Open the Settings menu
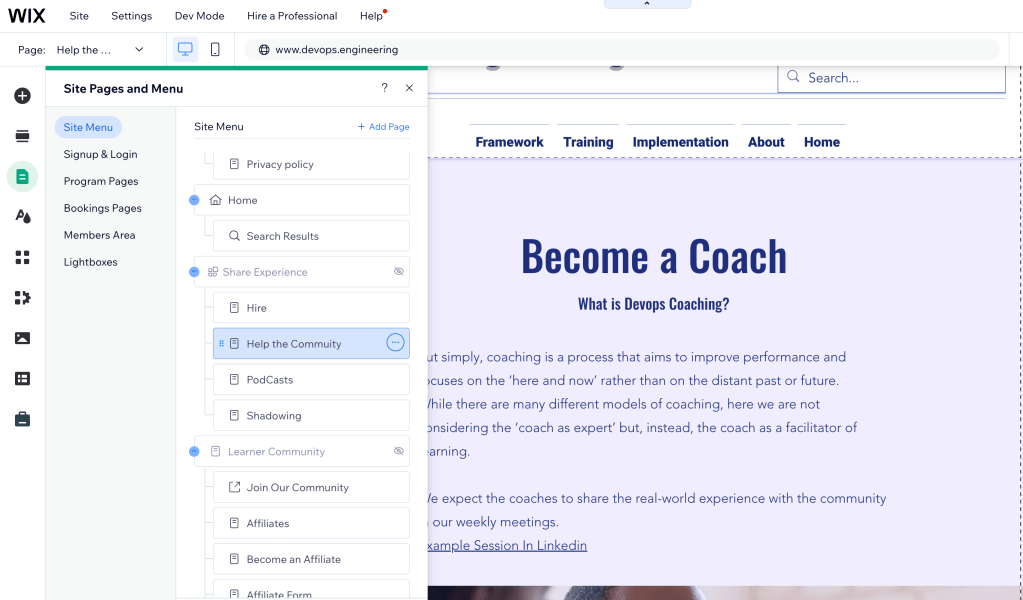The width and height of the screenshot is (1023, 600). (131, 16)
